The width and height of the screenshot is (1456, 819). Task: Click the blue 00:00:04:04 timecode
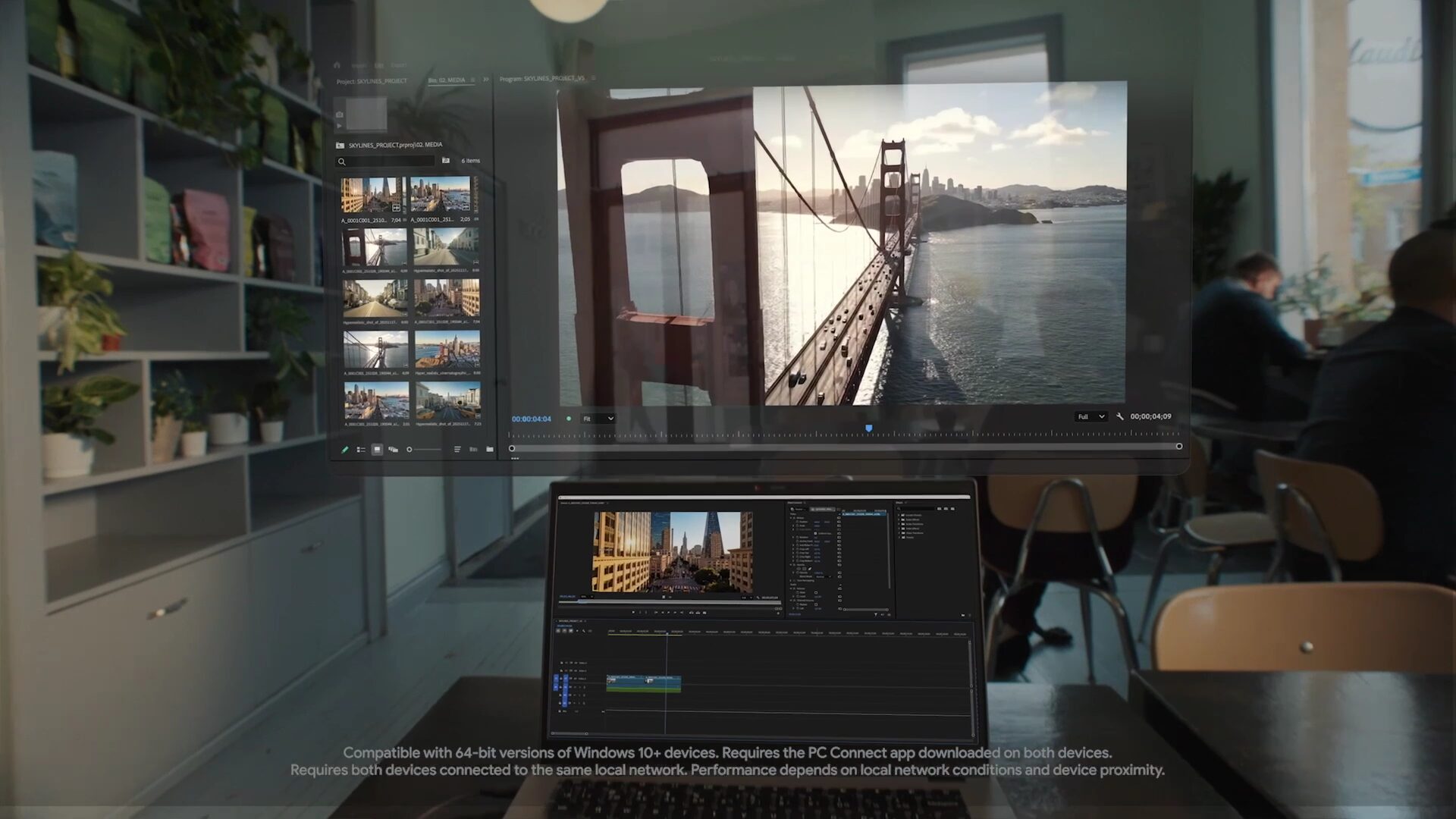coord(531,419)
